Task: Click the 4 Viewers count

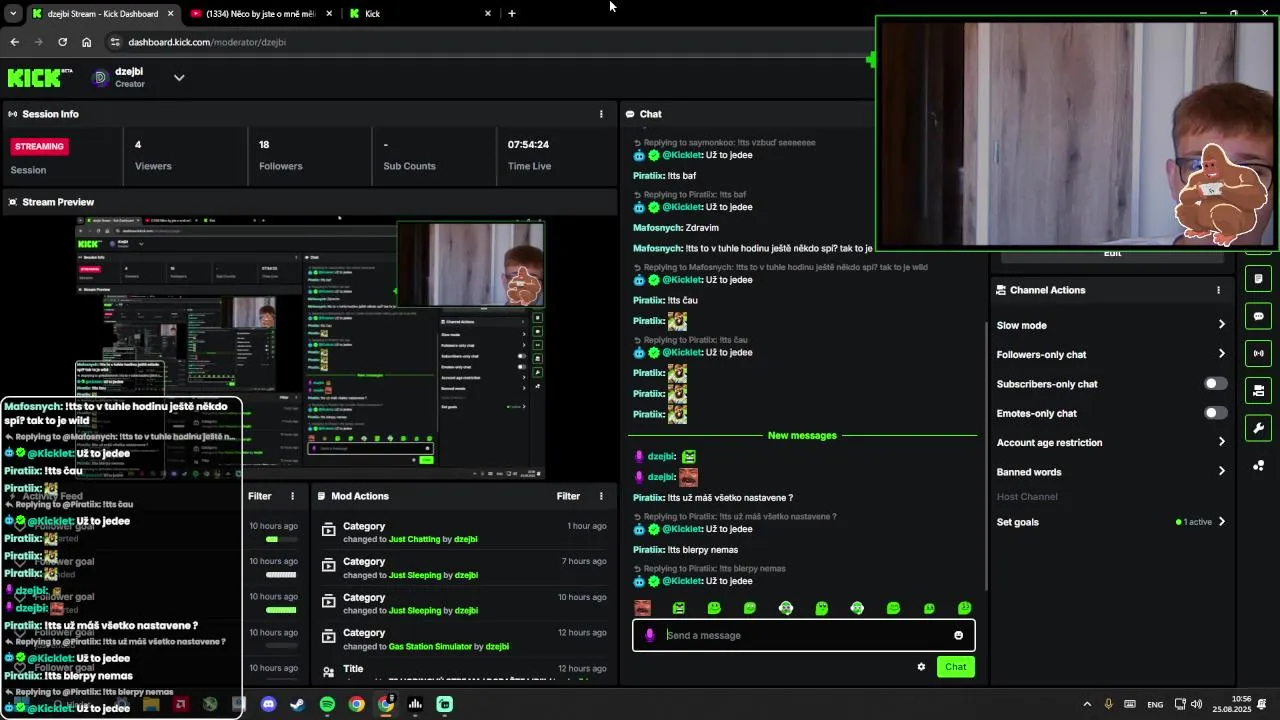Action: tap(138, 144)
